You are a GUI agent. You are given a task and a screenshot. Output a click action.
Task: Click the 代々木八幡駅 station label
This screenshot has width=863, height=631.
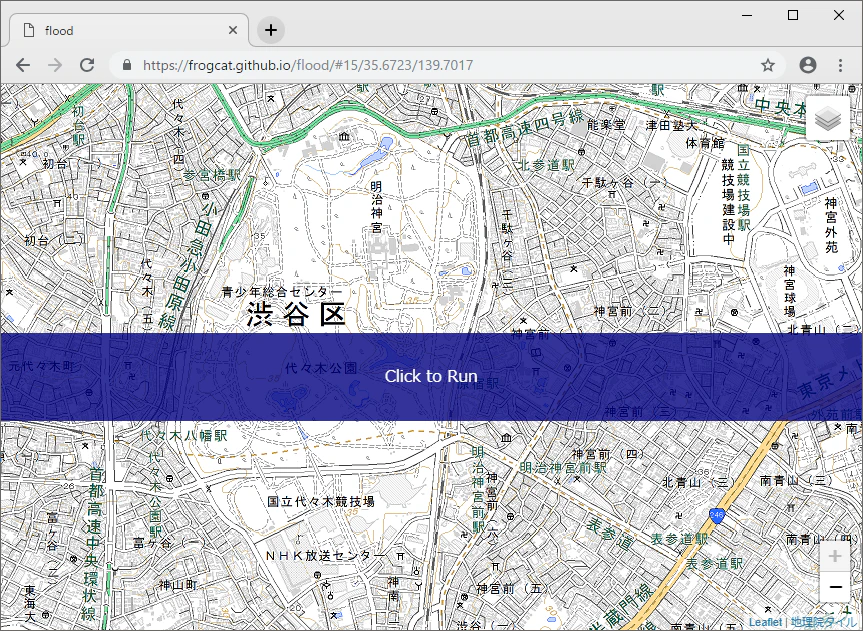point(184,436)
